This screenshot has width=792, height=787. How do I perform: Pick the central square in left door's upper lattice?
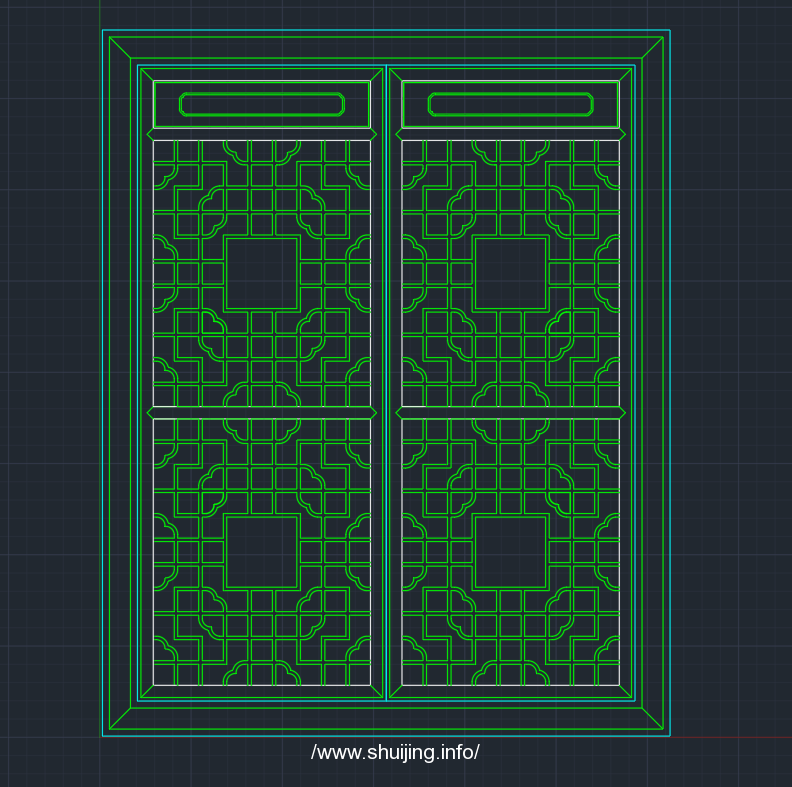pyautogui.click(x=262, y=273)
